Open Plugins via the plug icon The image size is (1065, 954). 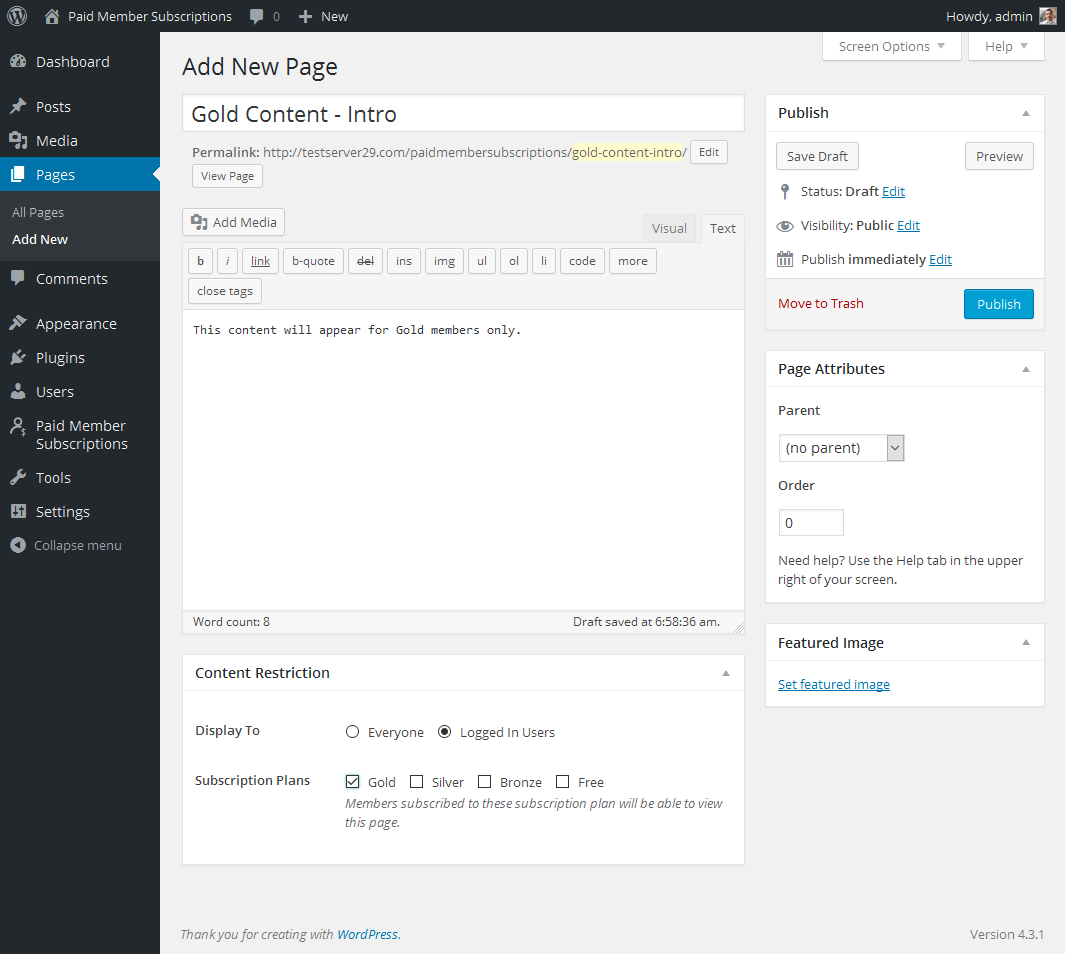tap(18, 358)
